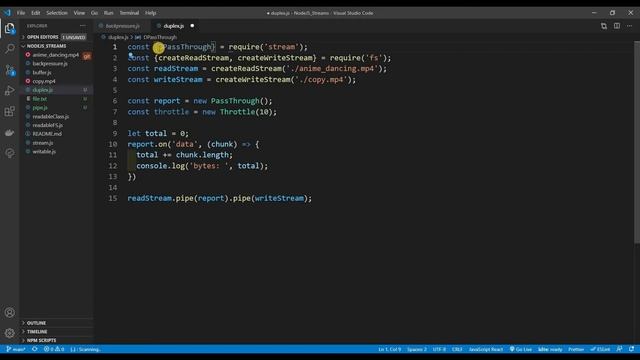Click Synchronize Changes icon in status bar
The height and width of the screenshot is (360, 640).
[x=35, y=349]
